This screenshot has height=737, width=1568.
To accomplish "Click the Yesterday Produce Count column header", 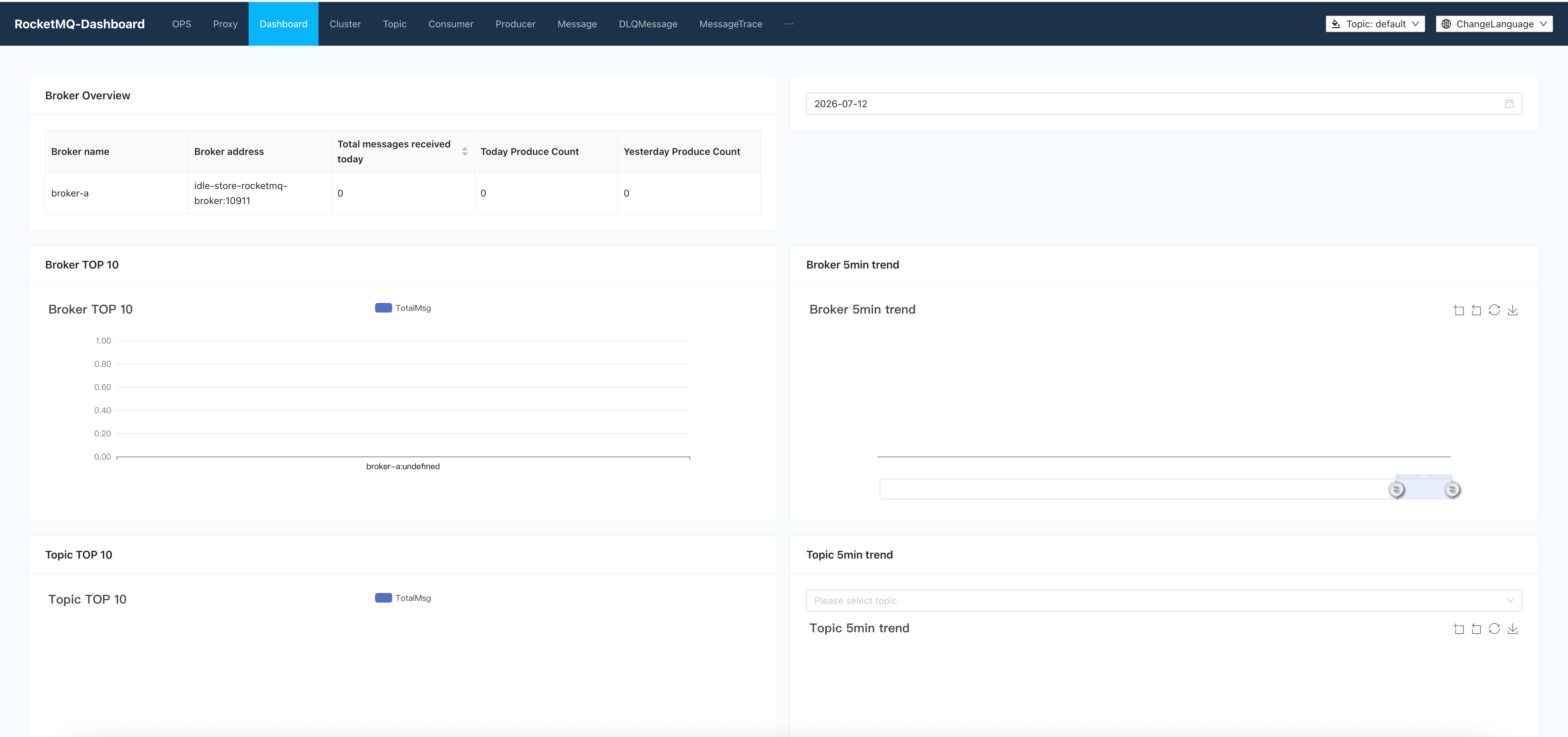I will point(689,151).
